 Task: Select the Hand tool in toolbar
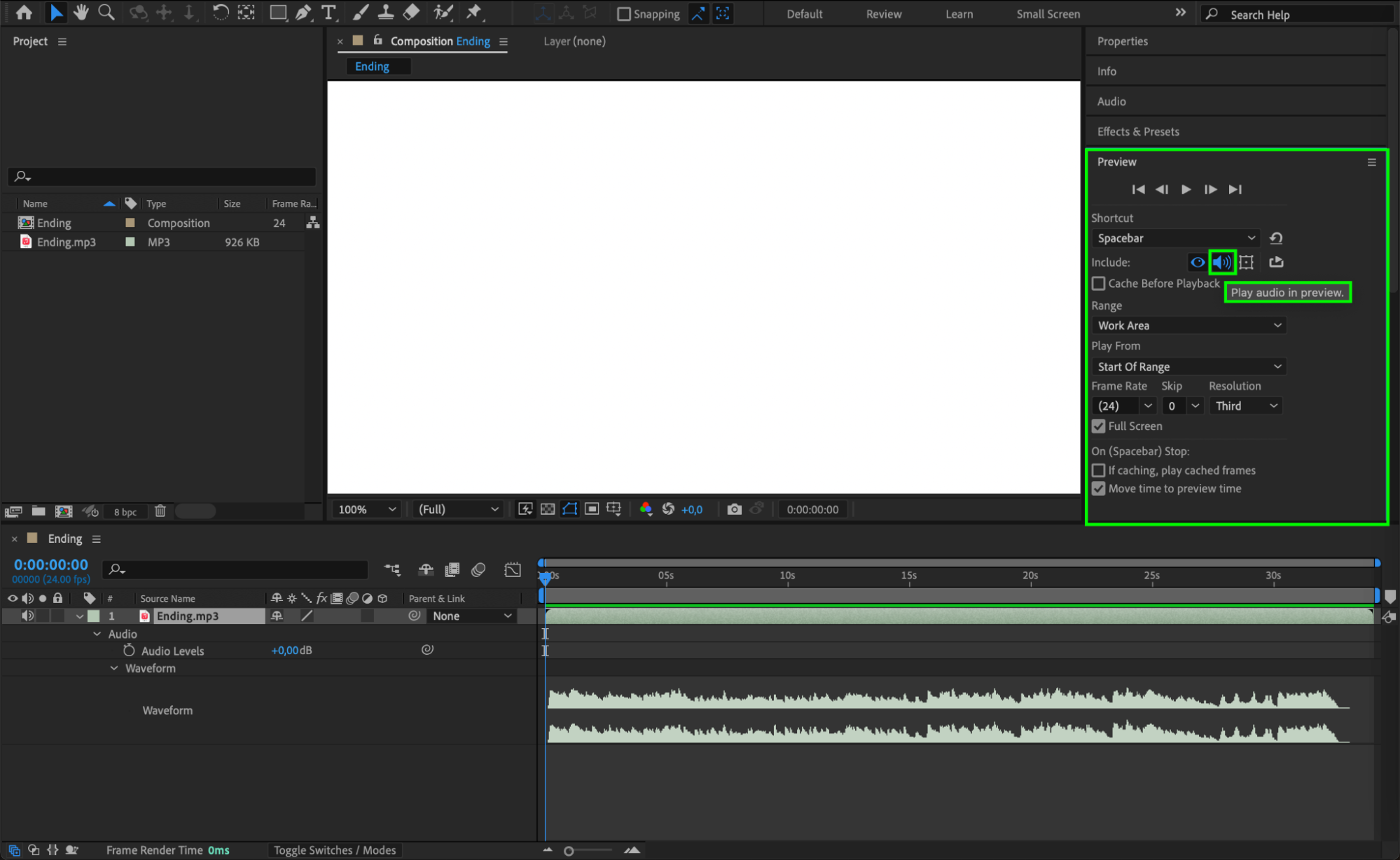81,12
